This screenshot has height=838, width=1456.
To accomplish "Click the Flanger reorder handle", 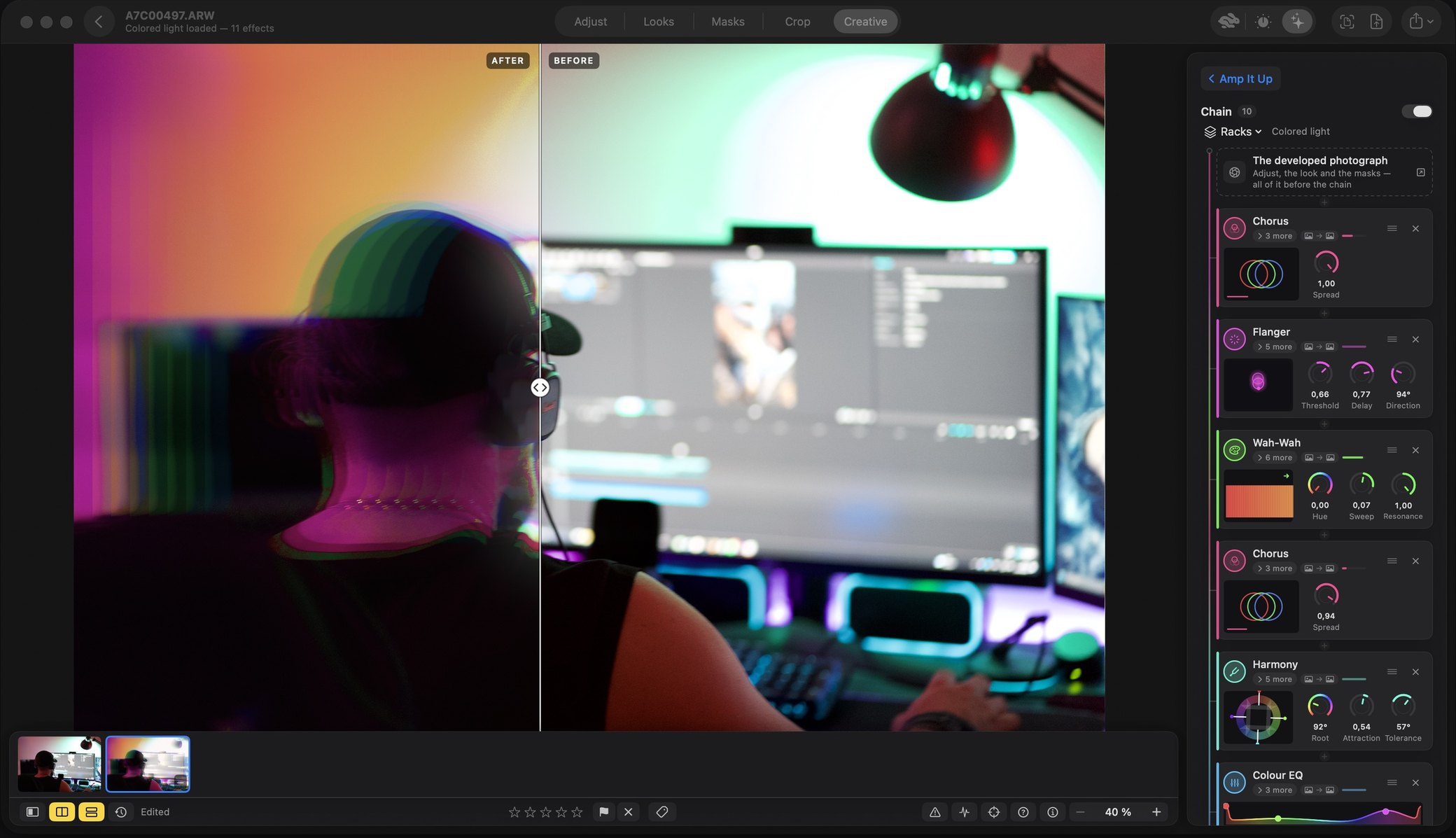I will point(1392,340).
